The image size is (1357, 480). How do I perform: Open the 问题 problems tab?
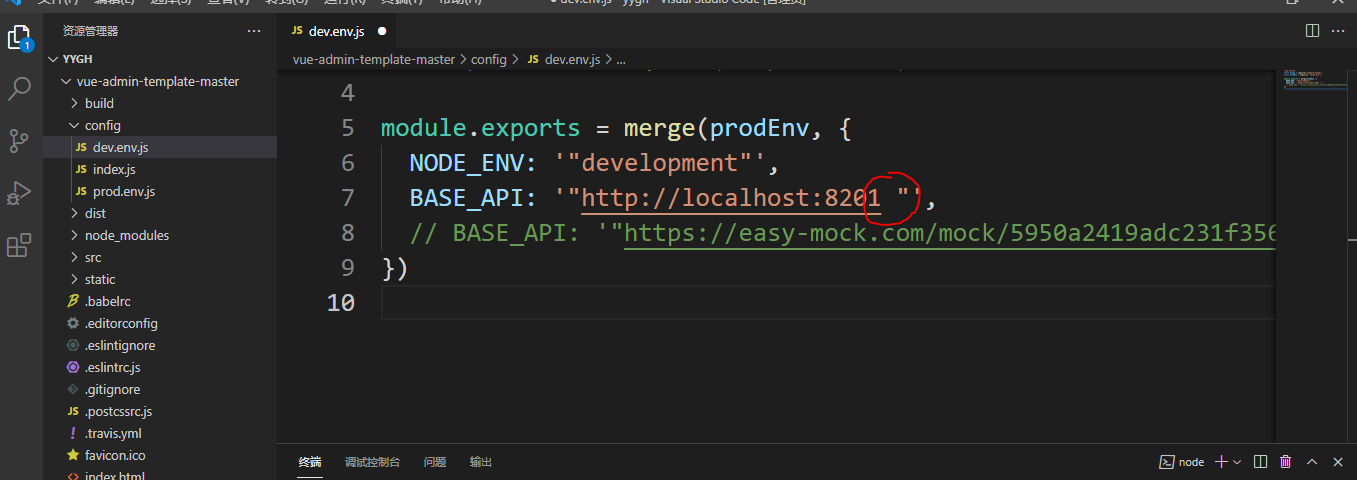pyautogui.click(x=435, y=462)
